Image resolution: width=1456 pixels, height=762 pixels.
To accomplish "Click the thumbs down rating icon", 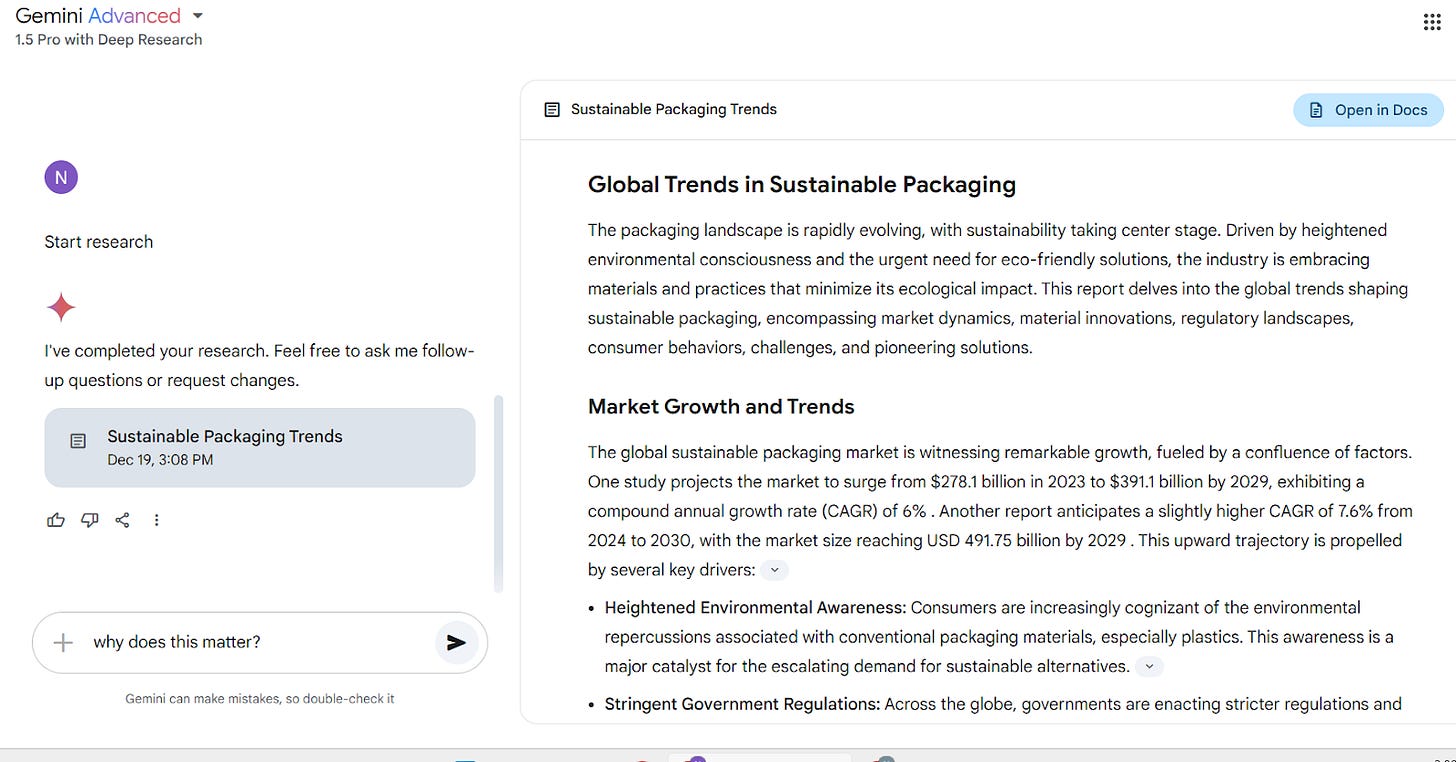I will click(89, 519).
